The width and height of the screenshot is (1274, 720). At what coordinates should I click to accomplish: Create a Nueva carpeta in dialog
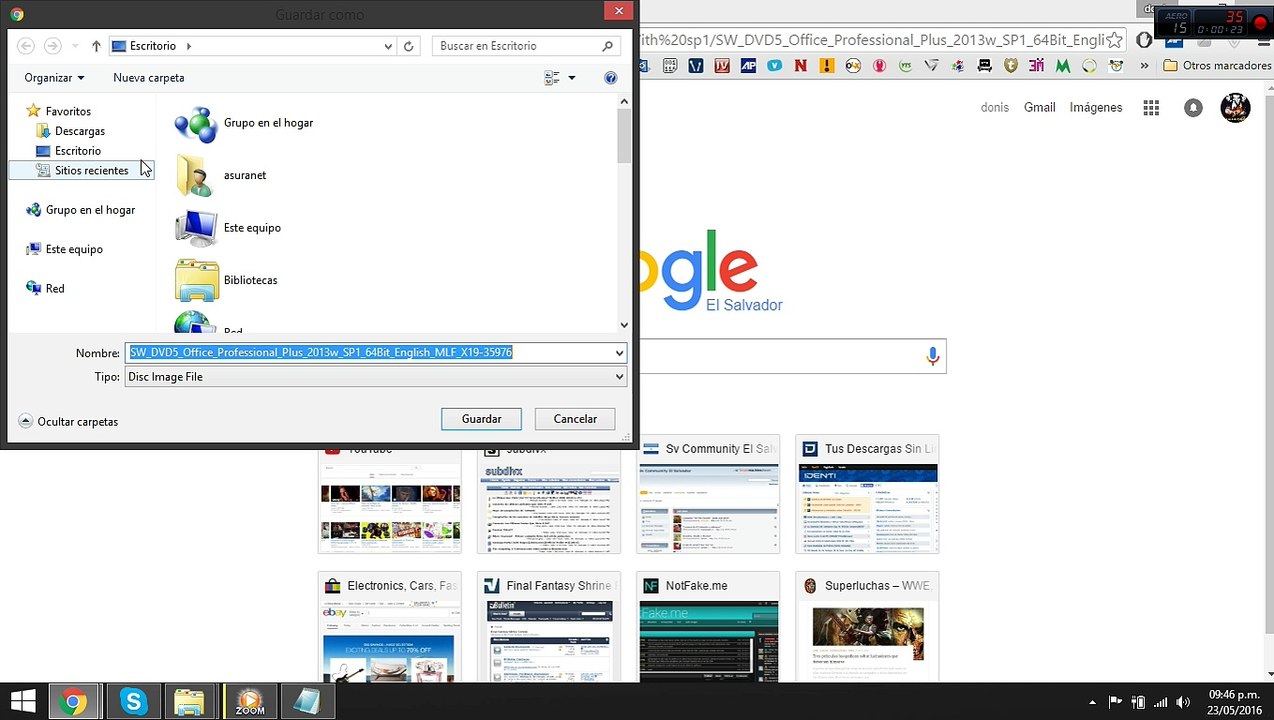[148, 78]
